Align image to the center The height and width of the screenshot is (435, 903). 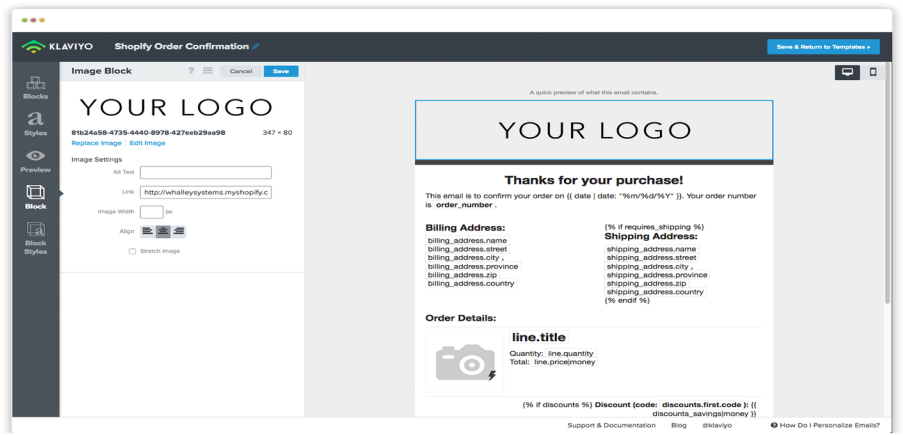[x=164, y=231]
